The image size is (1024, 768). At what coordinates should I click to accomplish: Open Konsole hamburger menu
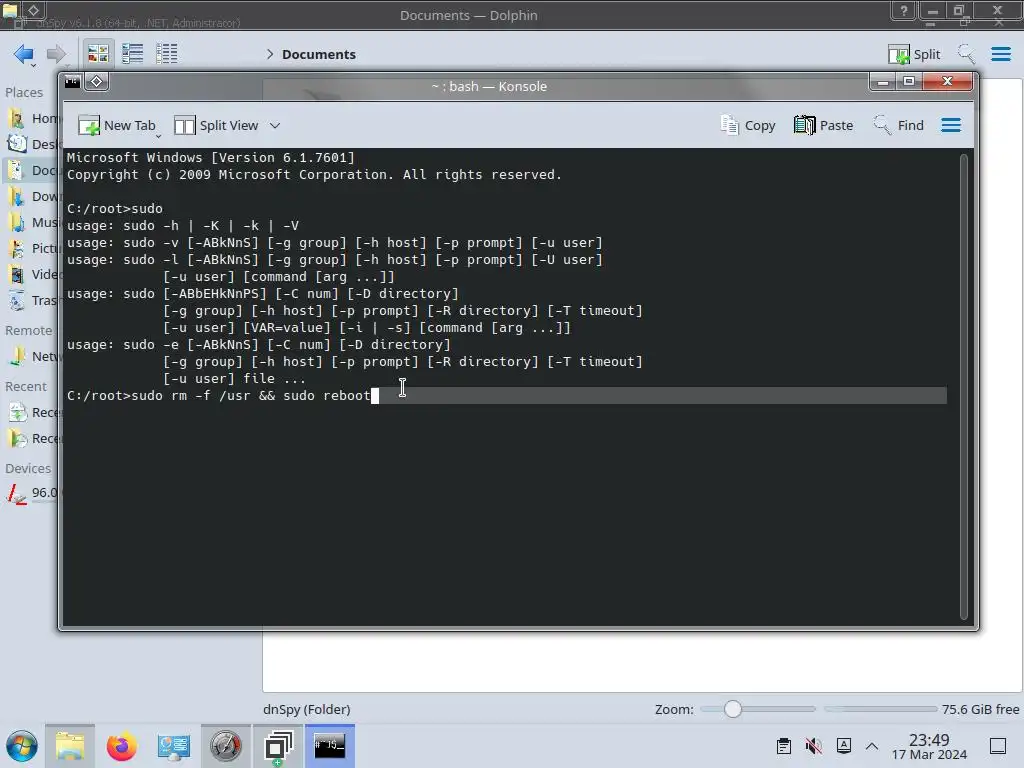(951, 125)
